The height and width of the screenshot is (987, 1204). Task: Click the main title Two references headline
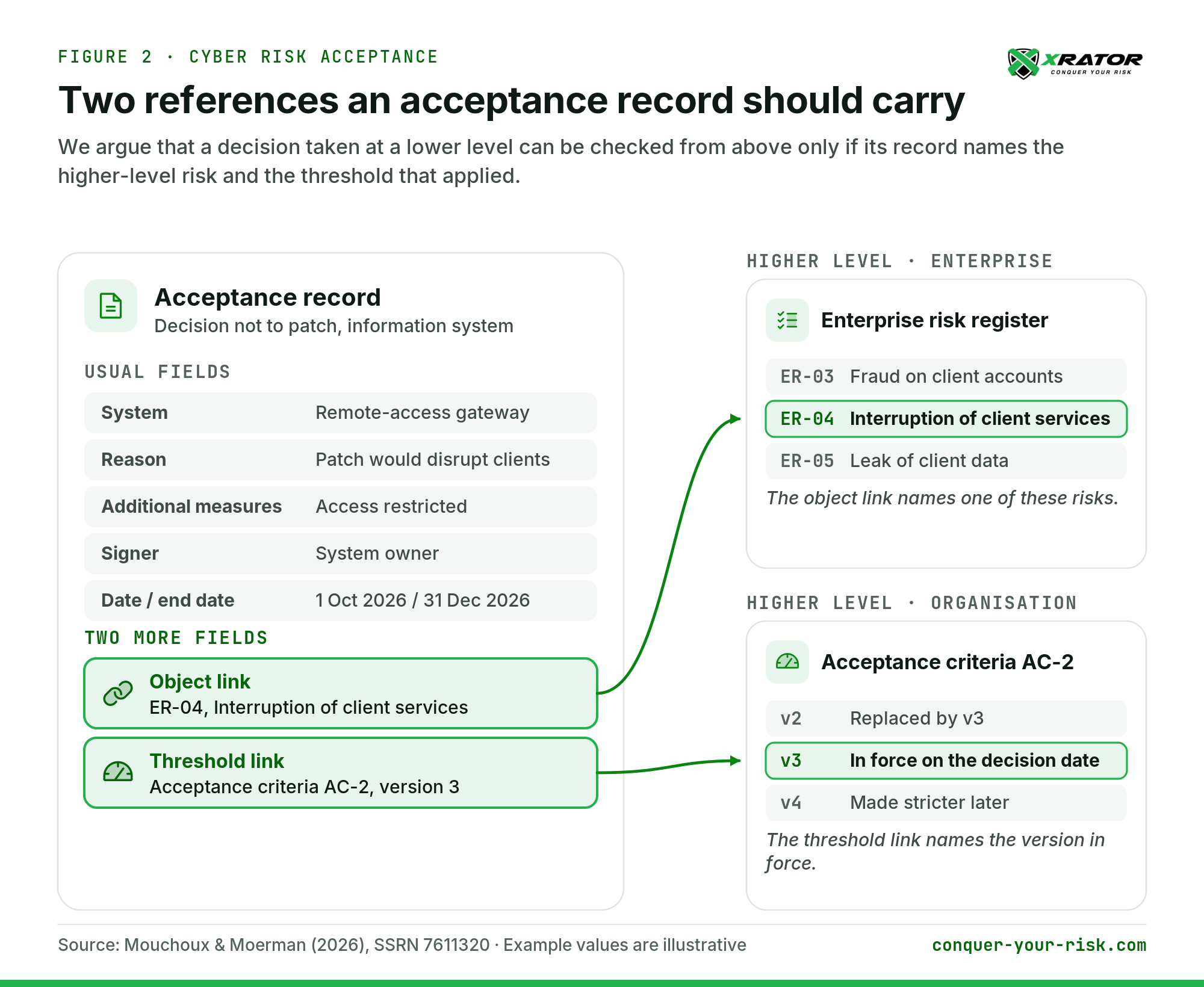(x=512, y=101)
